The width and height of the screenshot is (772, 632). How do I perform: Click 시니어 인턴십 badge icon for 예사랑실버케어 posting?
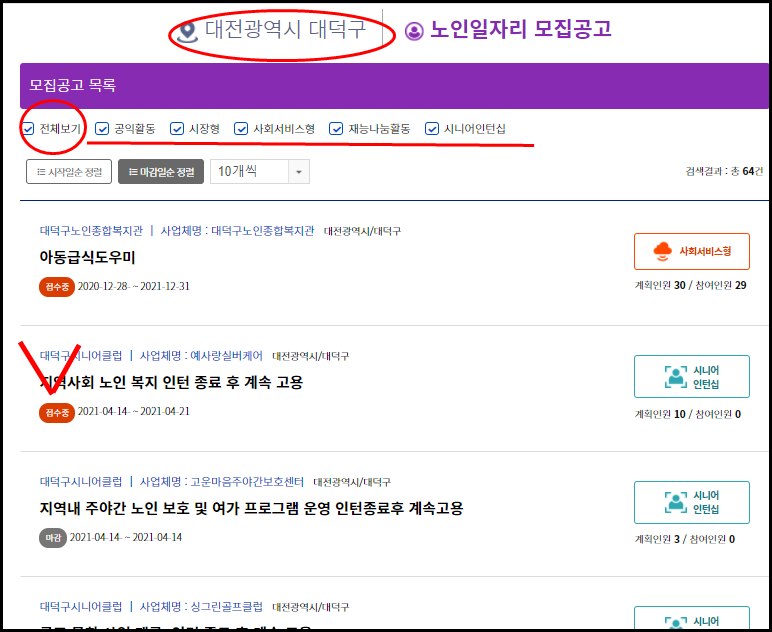coord(676,377)
